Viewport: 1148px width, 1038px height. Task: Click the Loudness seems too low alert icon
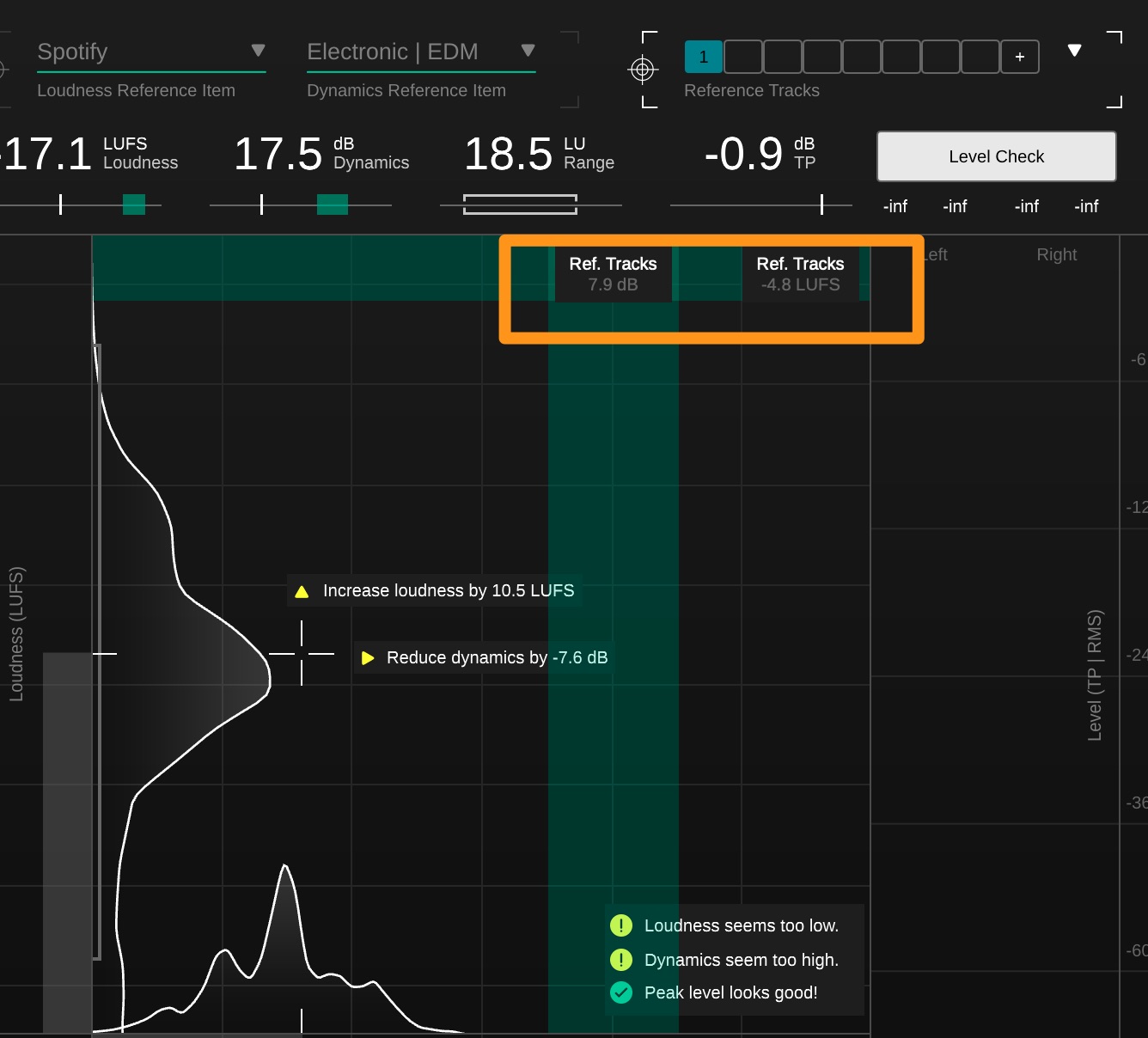620,925
